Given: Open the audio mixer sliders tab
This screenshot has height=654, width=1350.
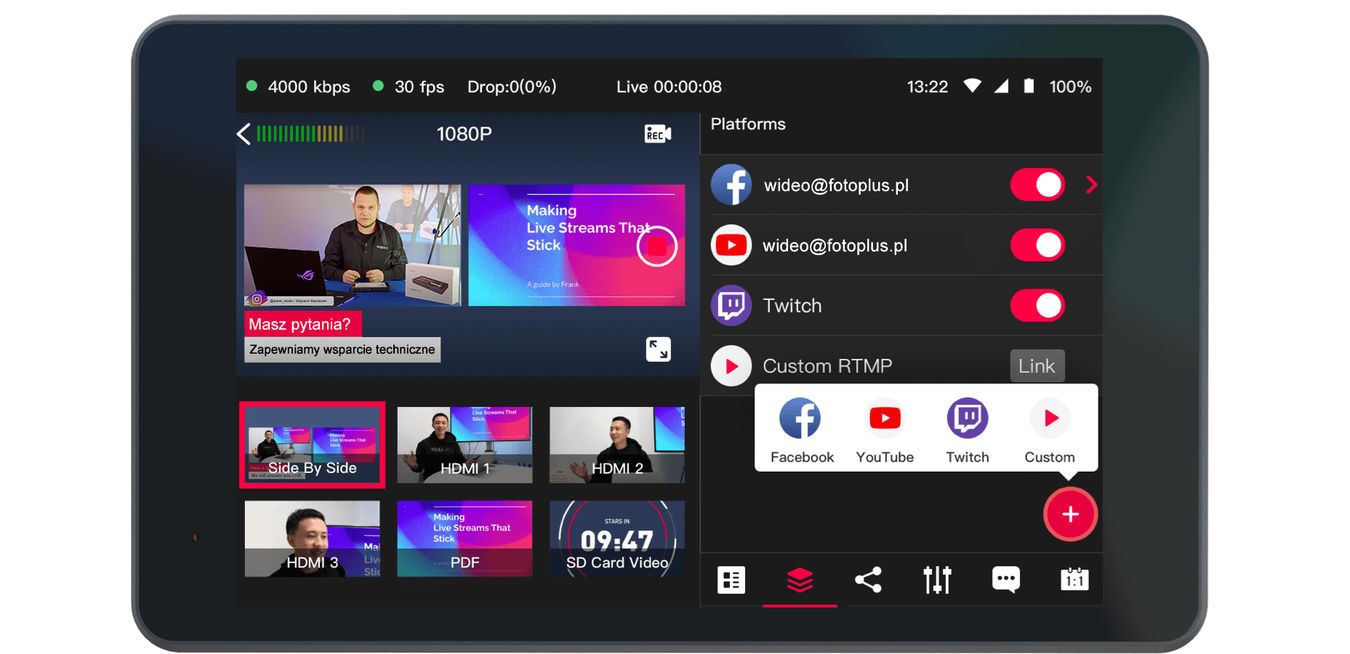Looking at the screenshot, I should coord(937,580).
